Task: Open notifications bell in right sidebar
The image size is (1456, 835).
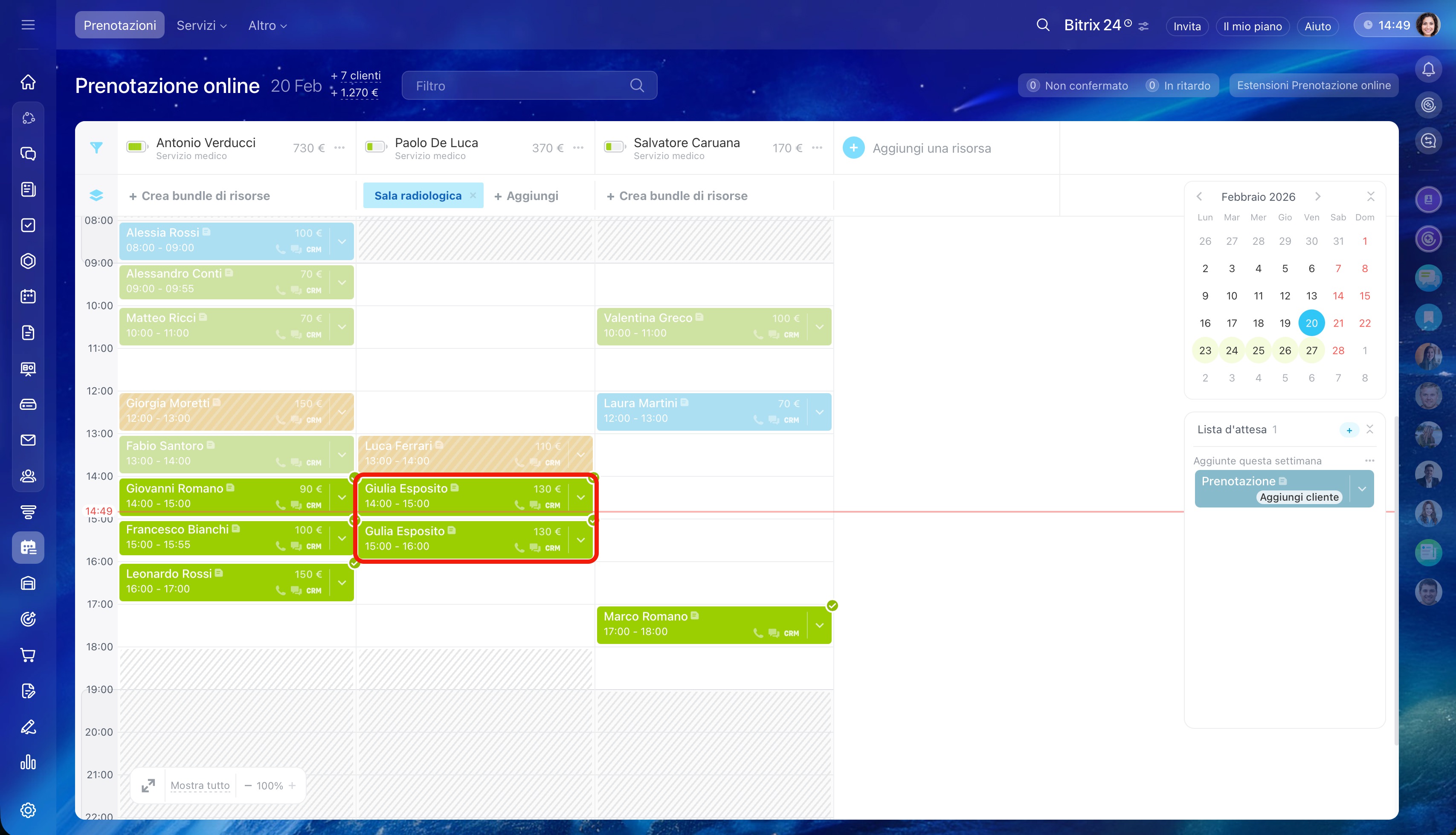Action: (x=1428, y=70)
